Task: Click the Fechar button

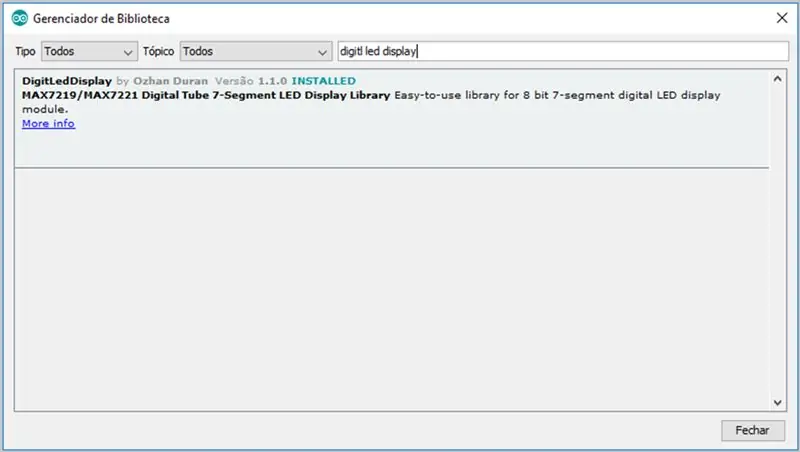Action: [x=752, y=431]
